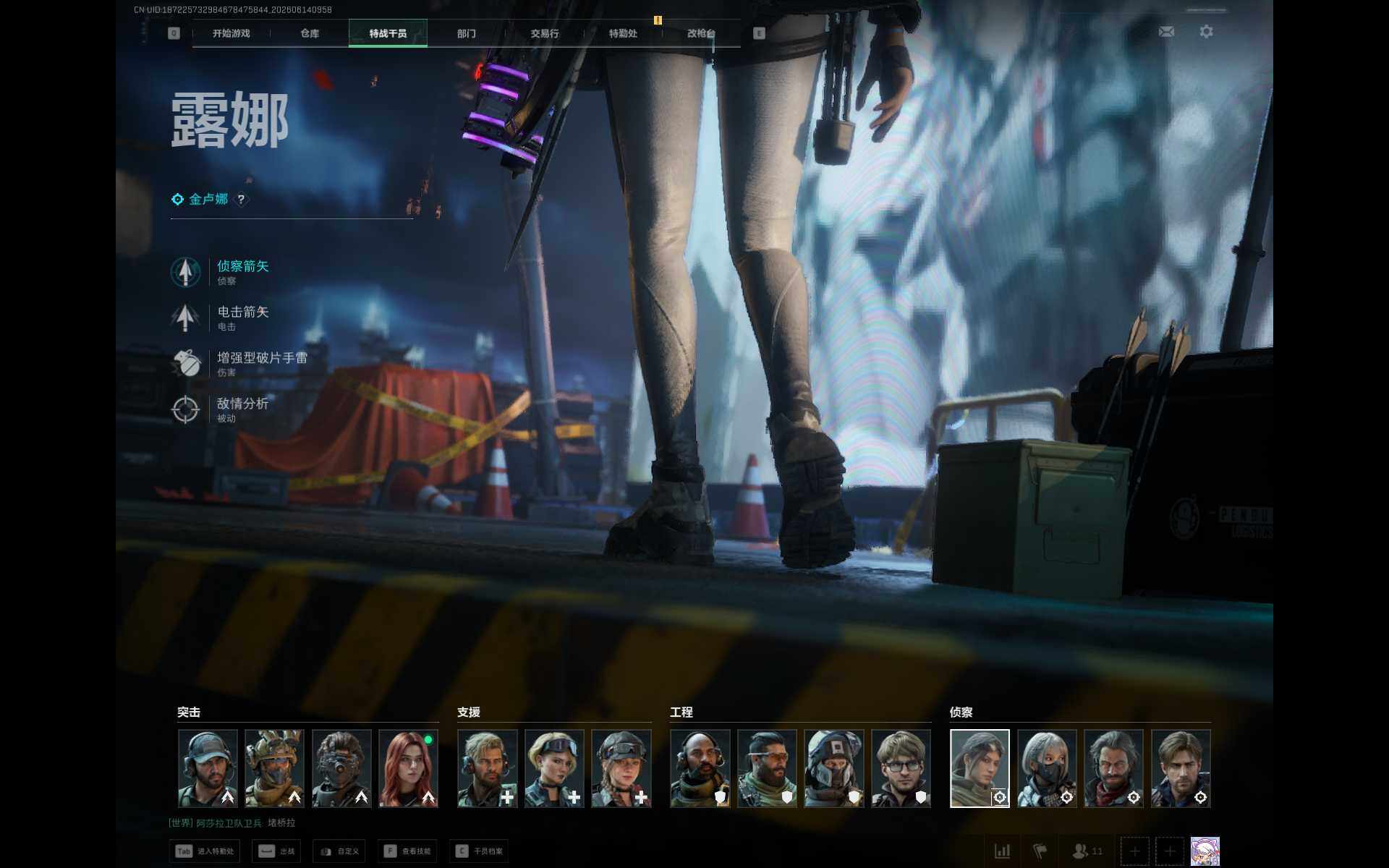The width and height of the screenshot is (1389, 868).
Task: Click the 出战 deploy button
Action: 276,851
